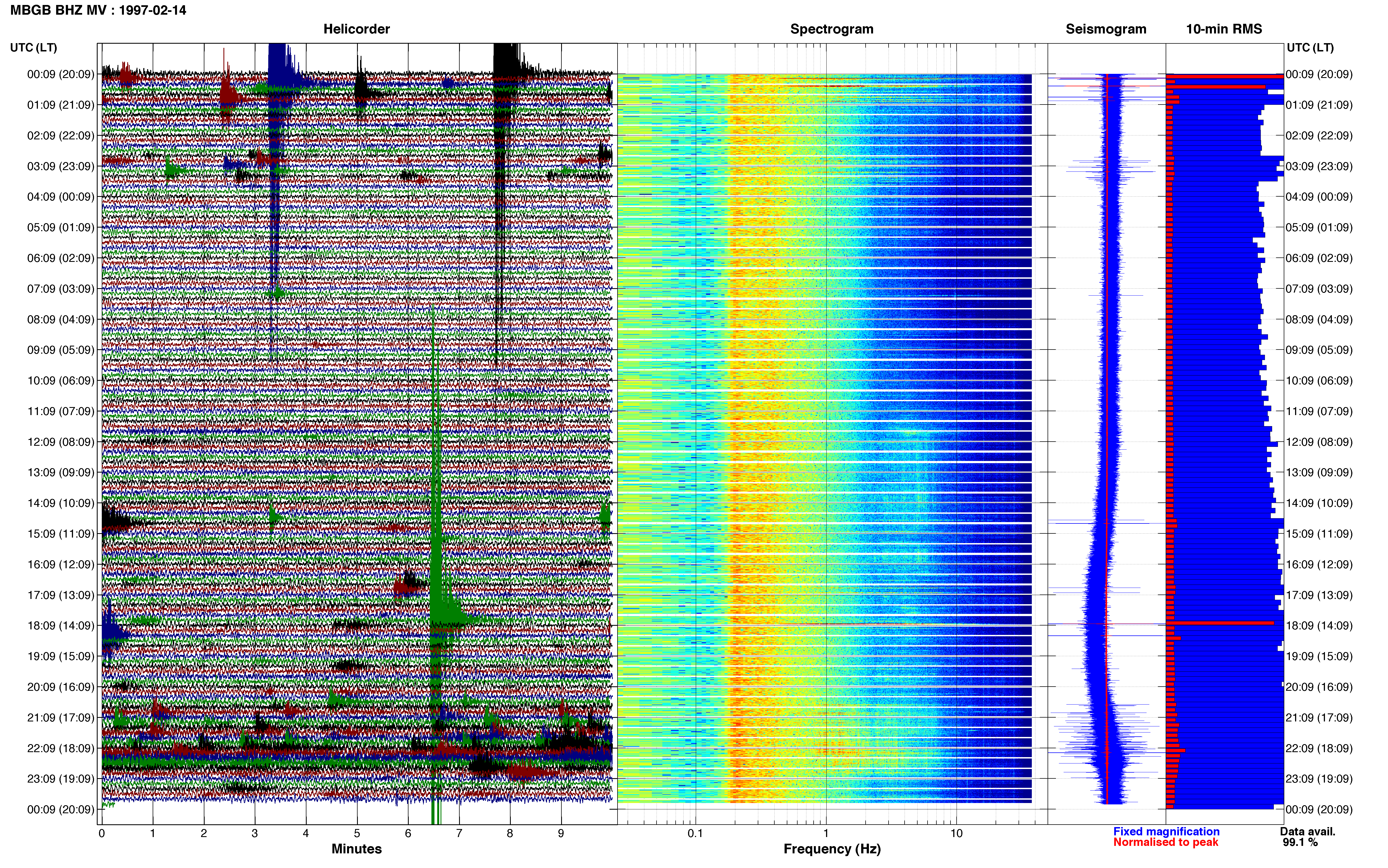Click right-side time label '11:09 (07:09)'
Viewport: 1388px width, 868px height.
click(1319, 411)
